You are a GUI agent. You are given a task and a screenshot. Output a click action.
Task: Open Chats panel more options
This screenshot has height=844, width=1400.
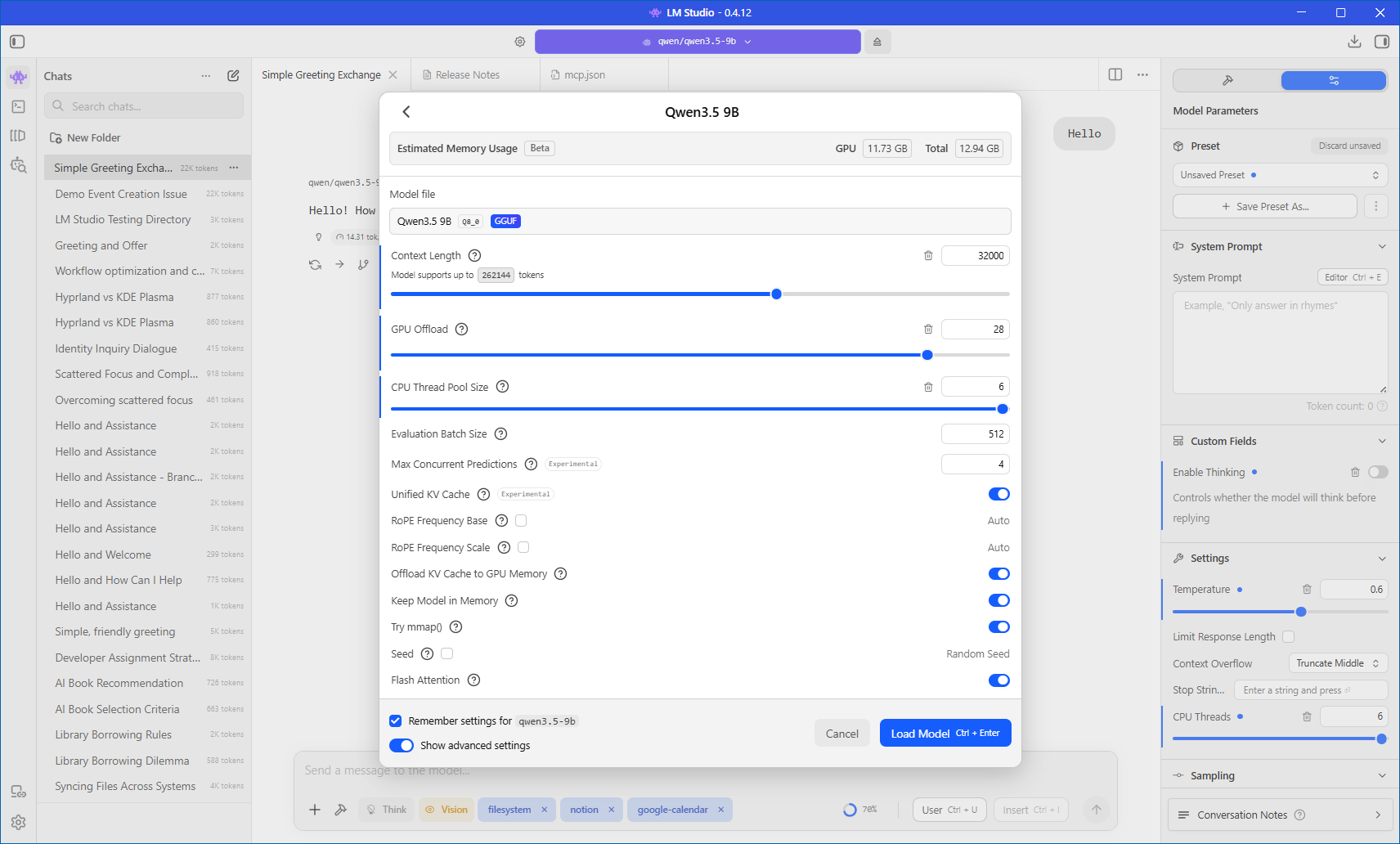206,76
